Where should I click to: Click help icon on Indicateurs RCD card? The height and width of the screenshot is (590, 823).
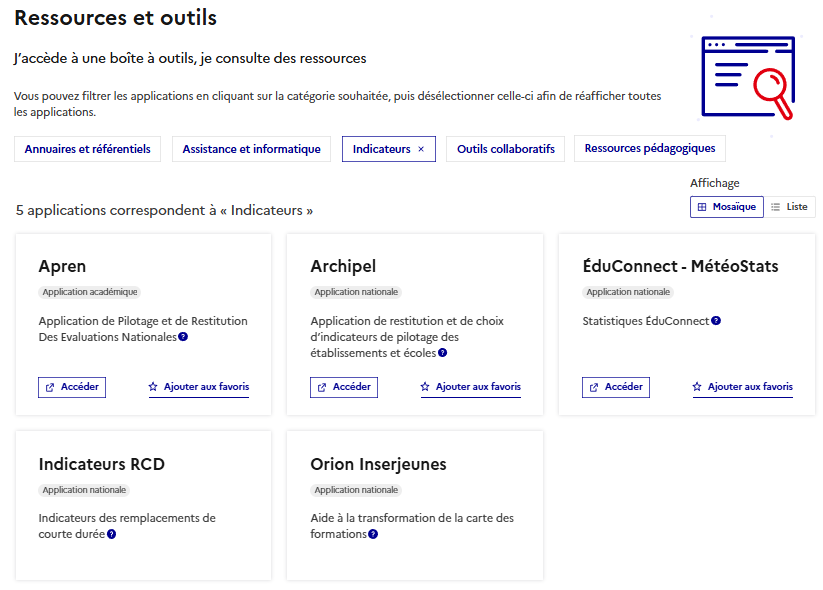111,533
